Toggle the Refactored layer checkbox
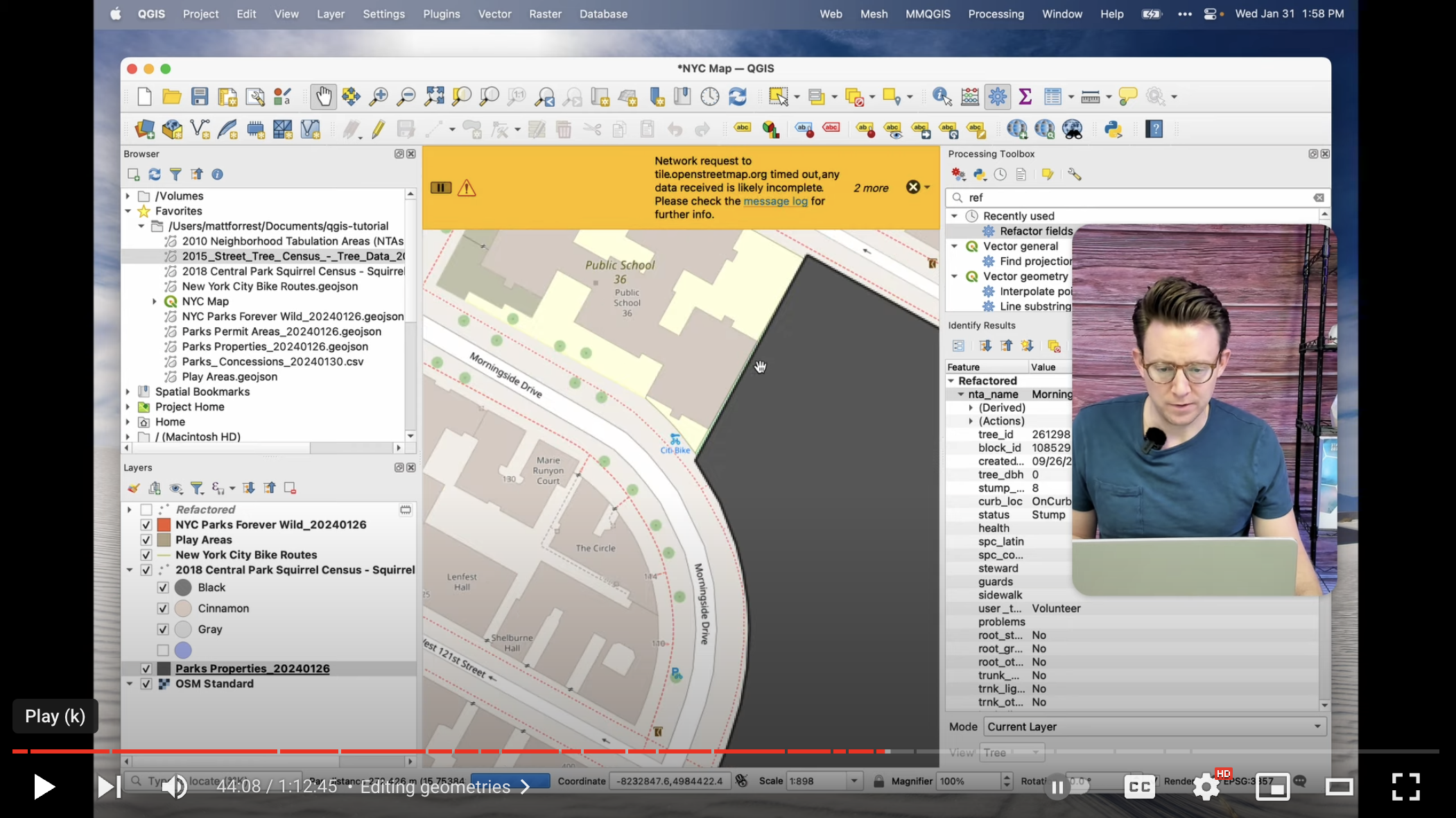1456x818 pixels. coord(146,510)
